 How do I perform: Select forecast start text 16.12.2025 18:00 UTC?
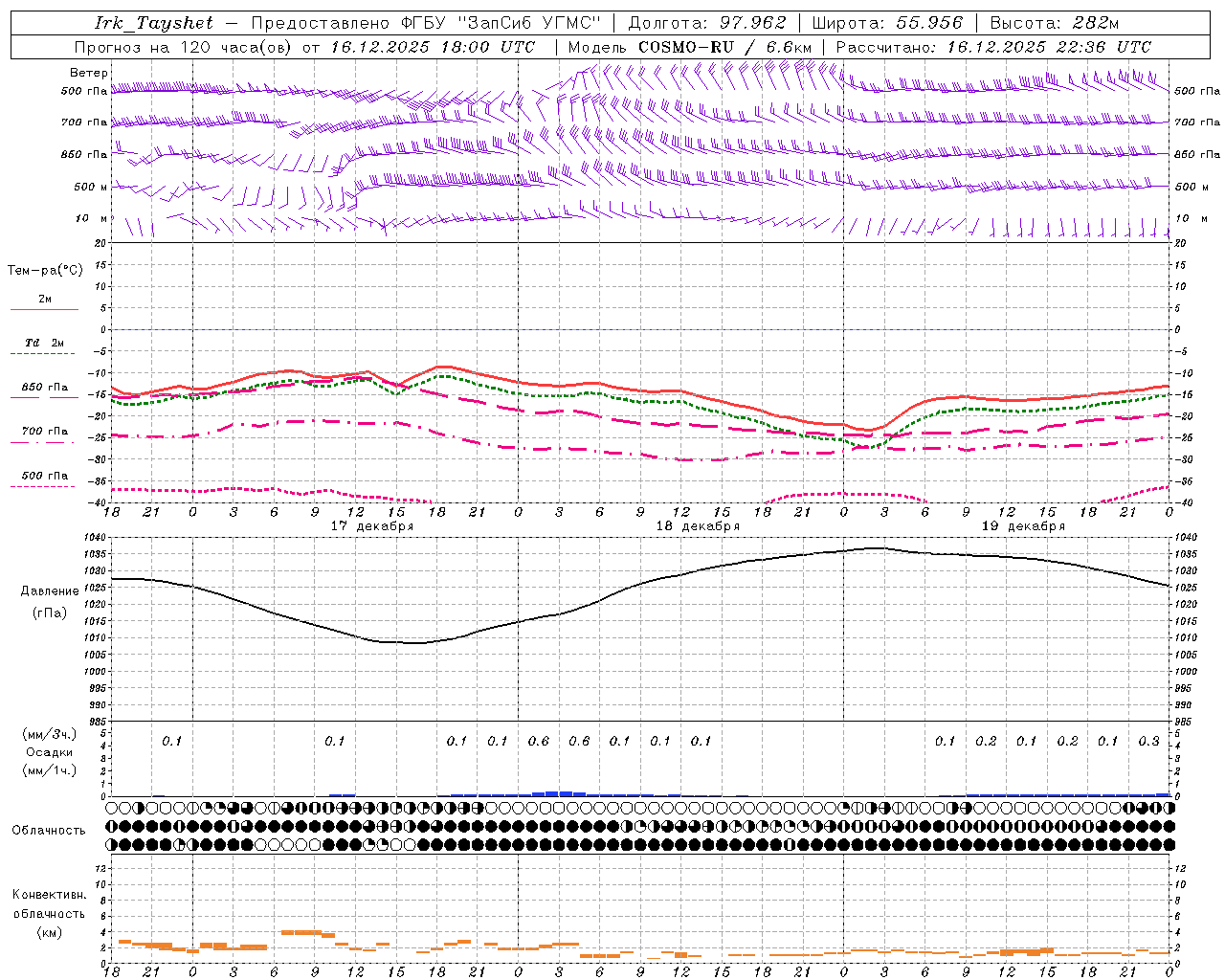[x=433, y=47]
